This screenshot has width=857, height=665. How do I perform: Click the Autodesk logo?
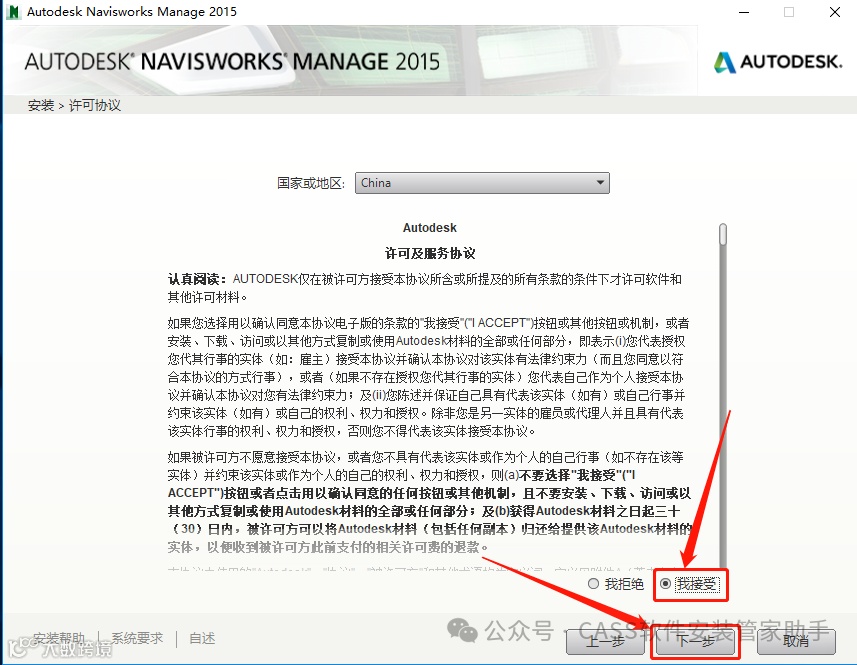click(778, 62)
